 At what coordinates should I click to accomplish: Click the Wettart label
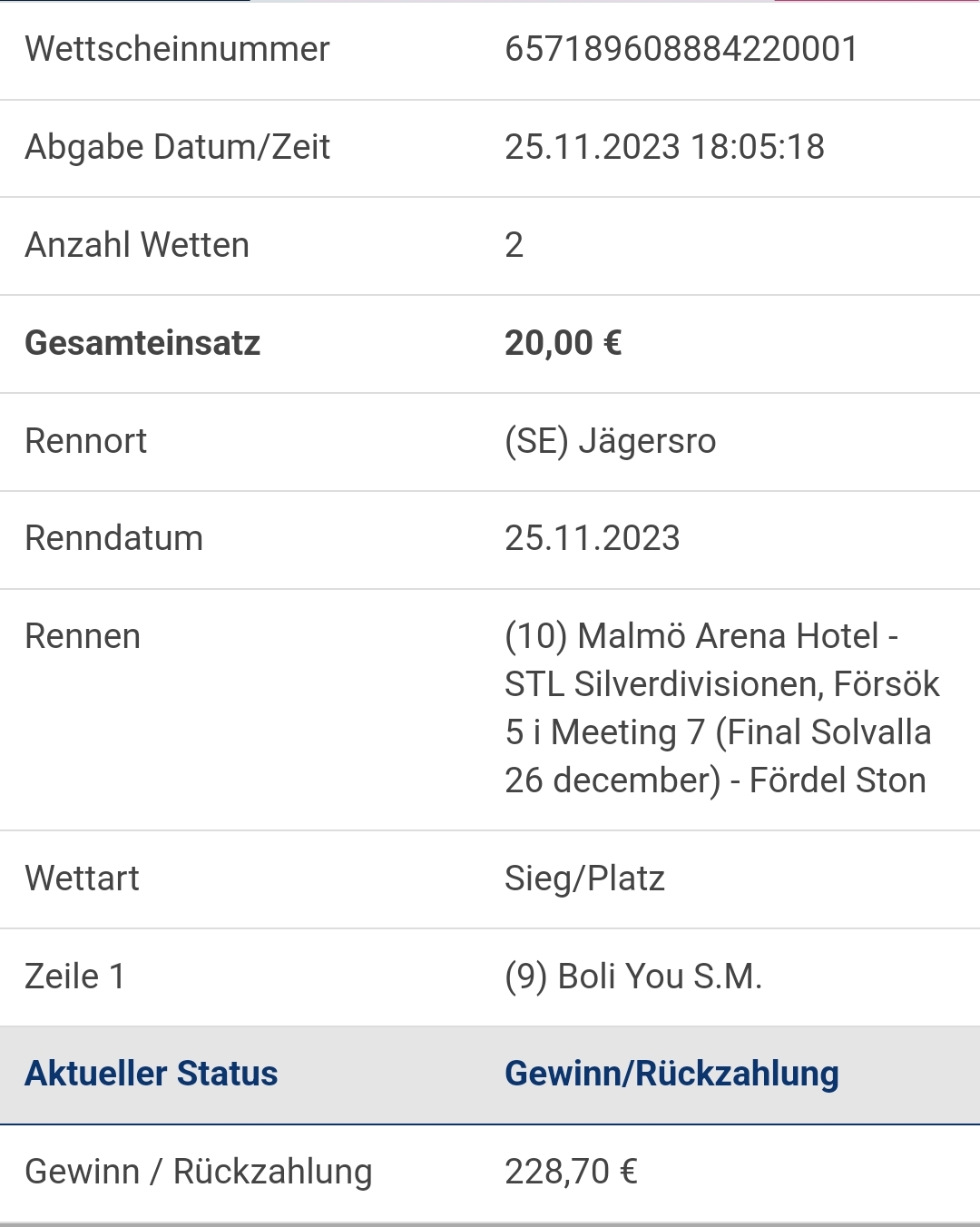click(x=83, y=879)
